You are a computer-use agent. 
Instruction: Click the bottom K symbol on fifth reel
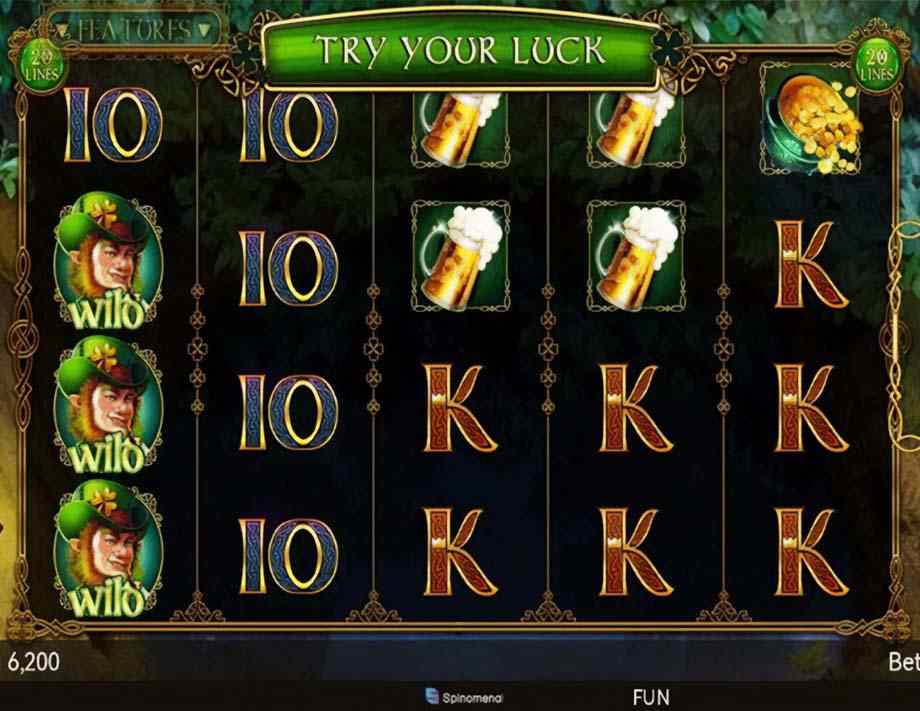click(x=811, y=552)
